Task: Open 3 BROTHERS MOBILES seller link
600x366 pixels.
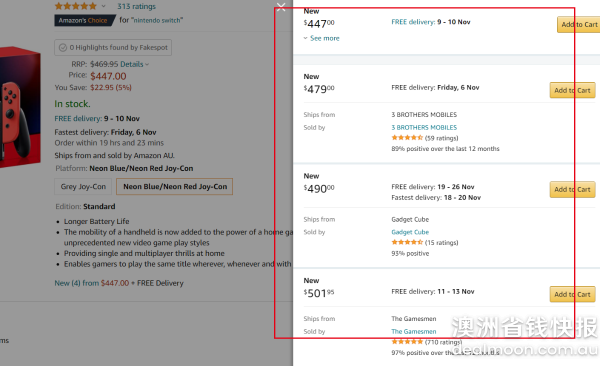Action: pyautogui.click(x=424, y=127)
